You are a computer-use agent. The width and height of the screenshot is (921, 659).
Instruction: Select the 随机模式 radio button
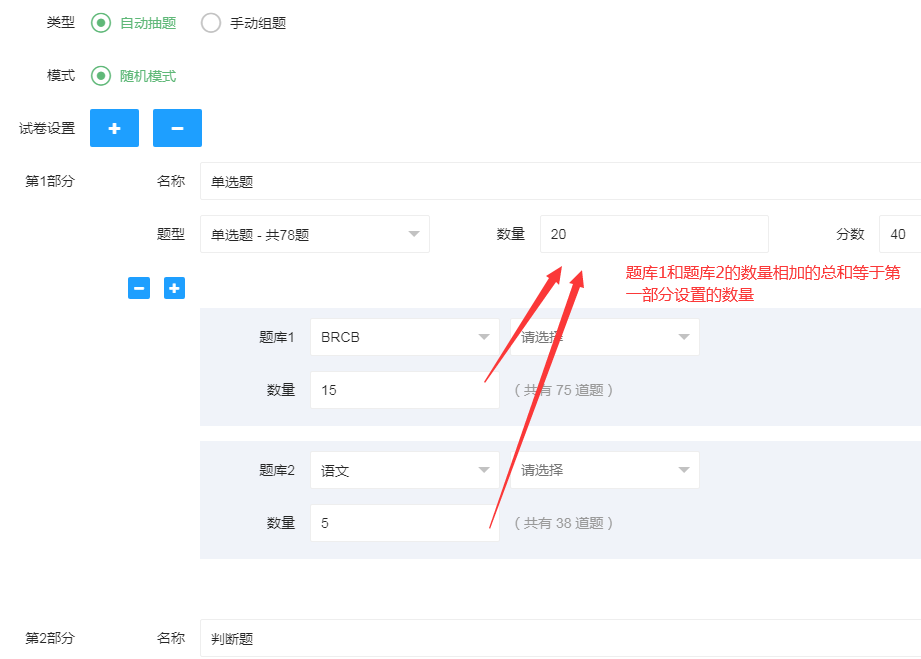(x=101, y=76)
